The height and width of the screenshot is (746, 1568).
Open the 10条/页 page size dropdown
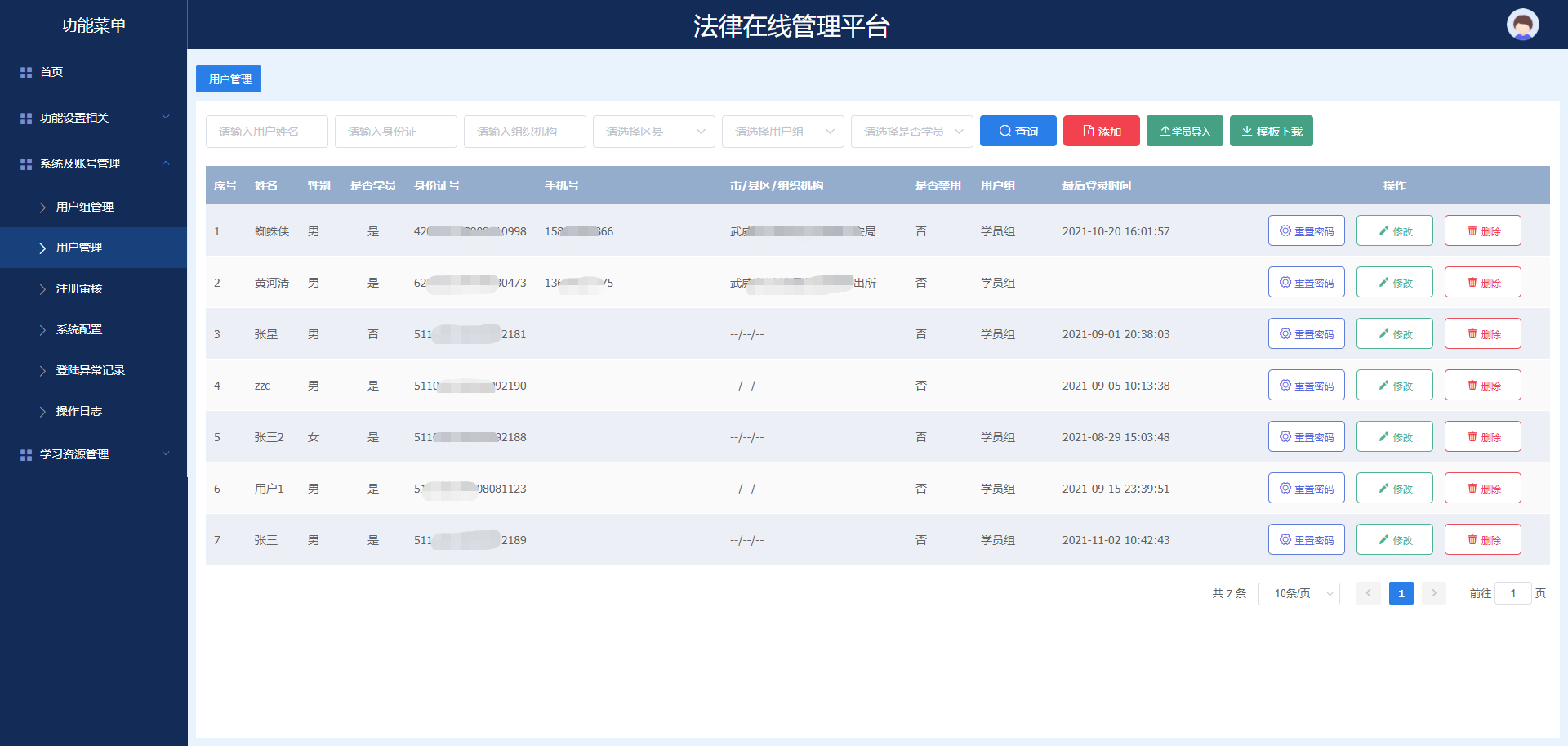[x=1299, y=593]
